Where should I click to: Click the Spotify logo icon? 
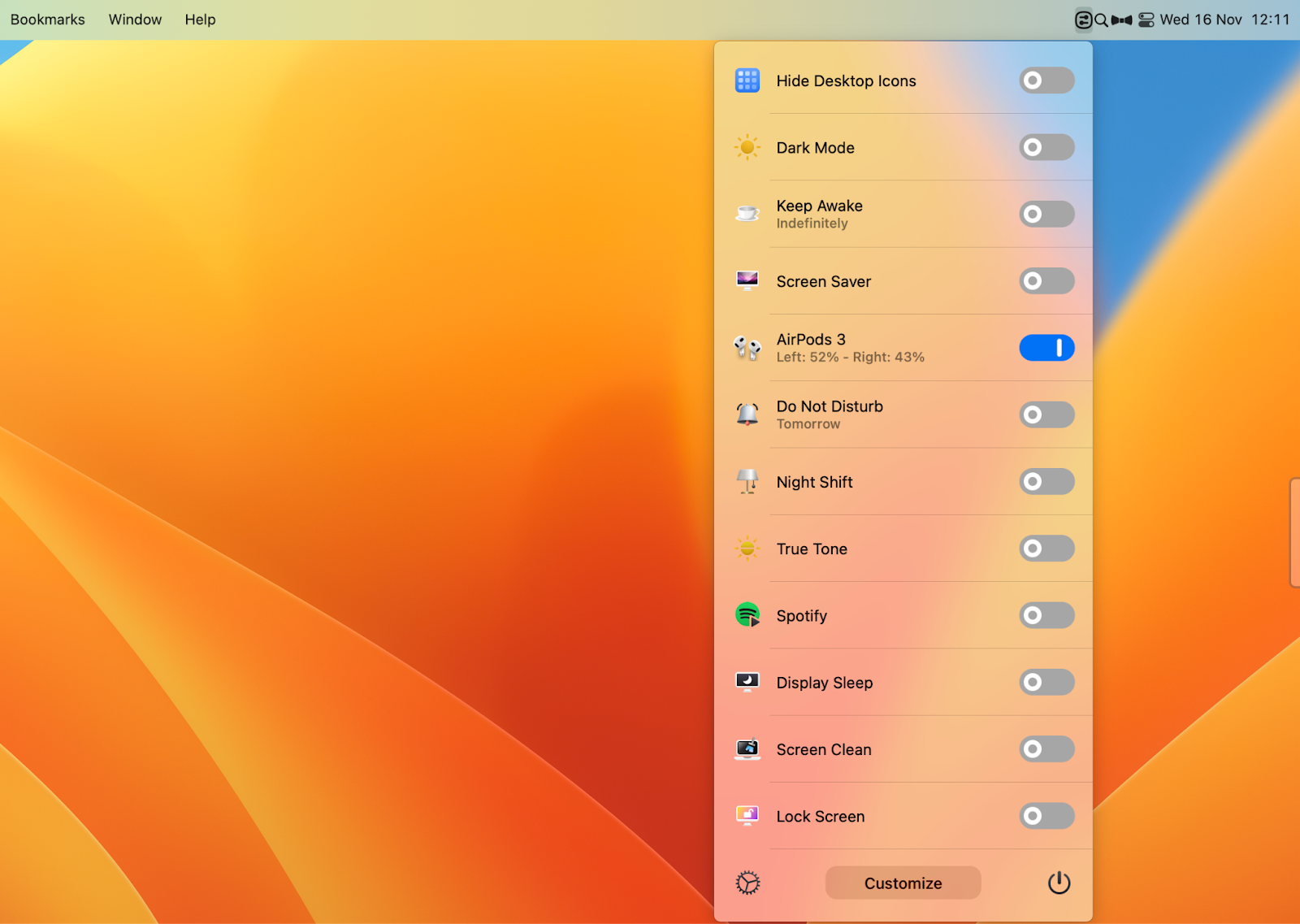pyautogui.click(x=747, y=615)
